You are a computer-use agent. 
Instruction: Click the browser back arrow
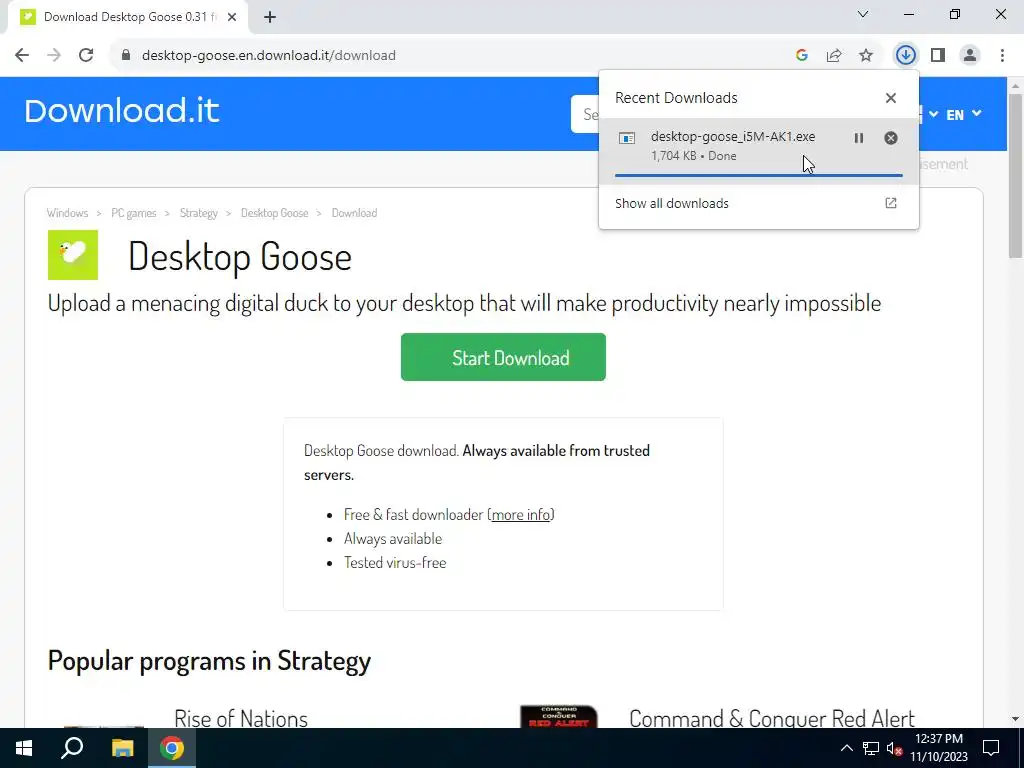click(x=22, y=56)
